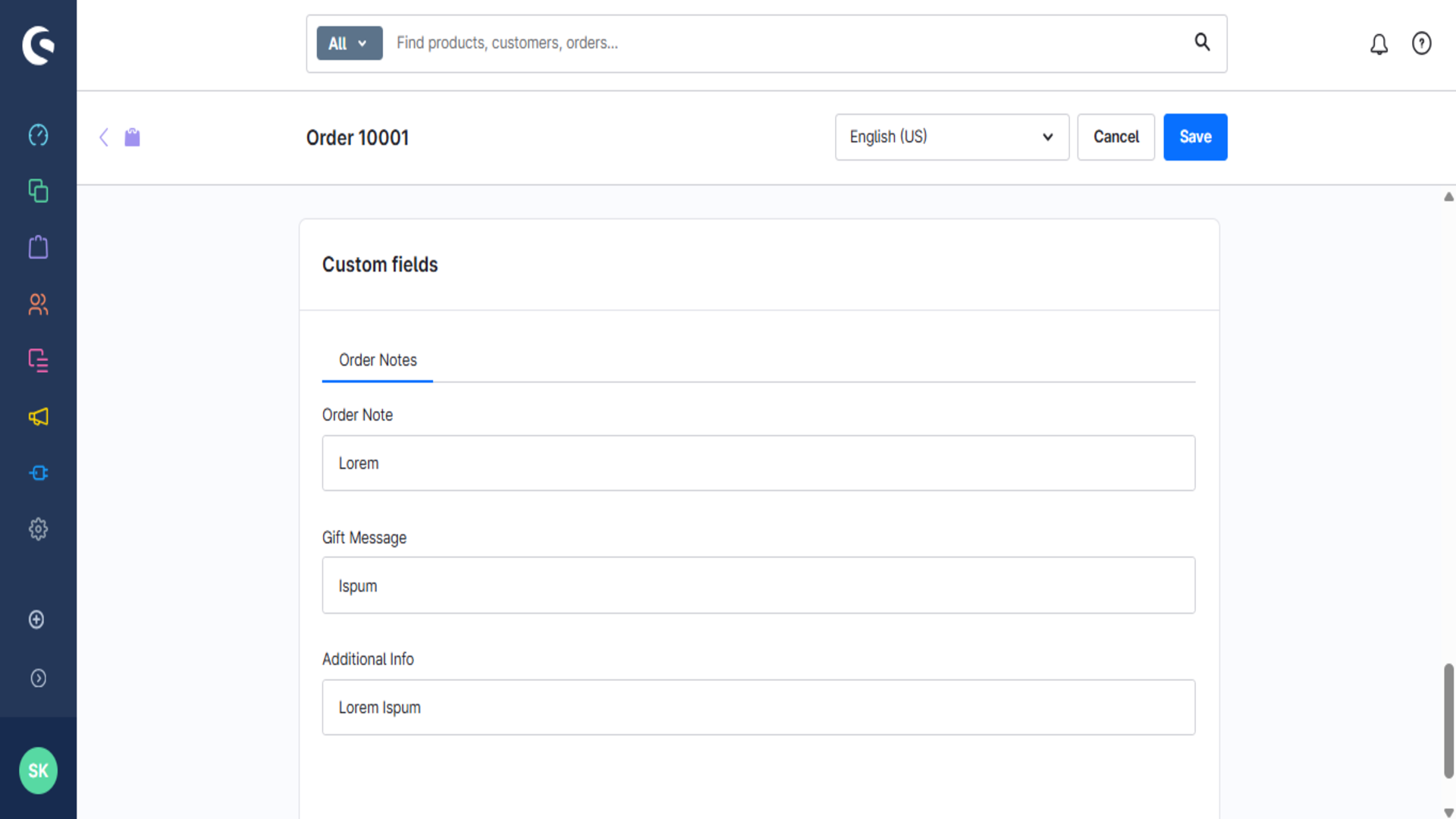Click the Additional Info label

[x=368, y=659]
